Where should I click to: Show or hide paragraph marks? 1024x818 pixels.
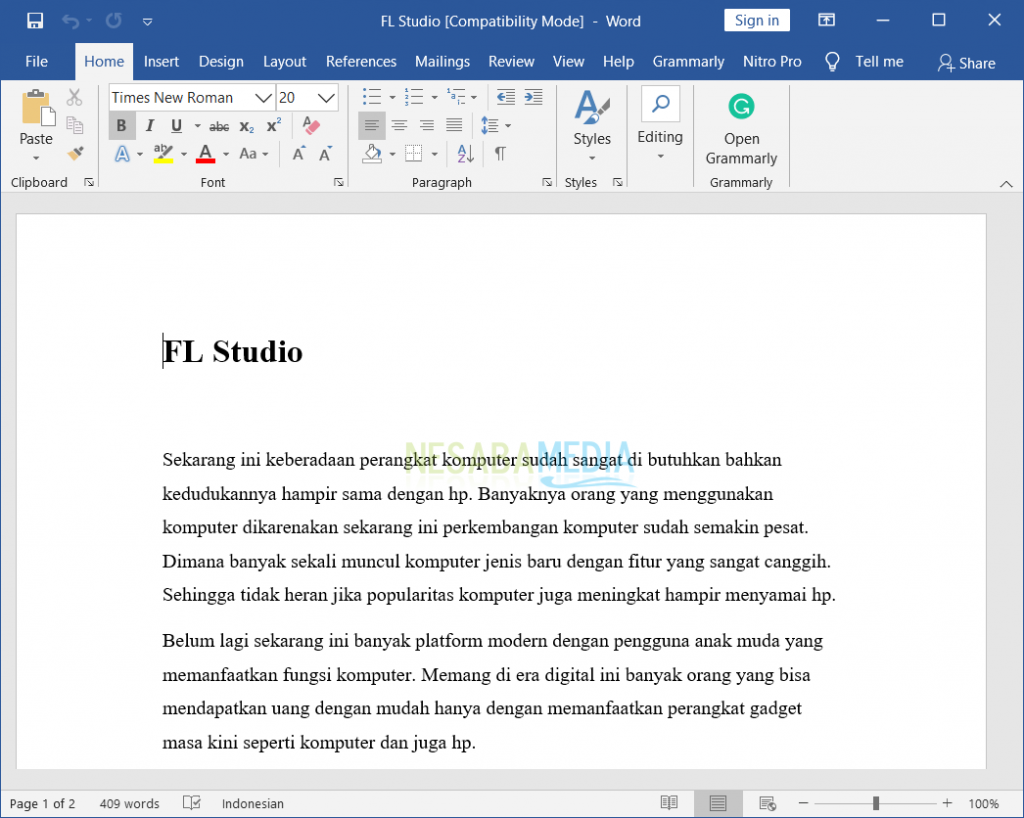click(x=500, y=154)
